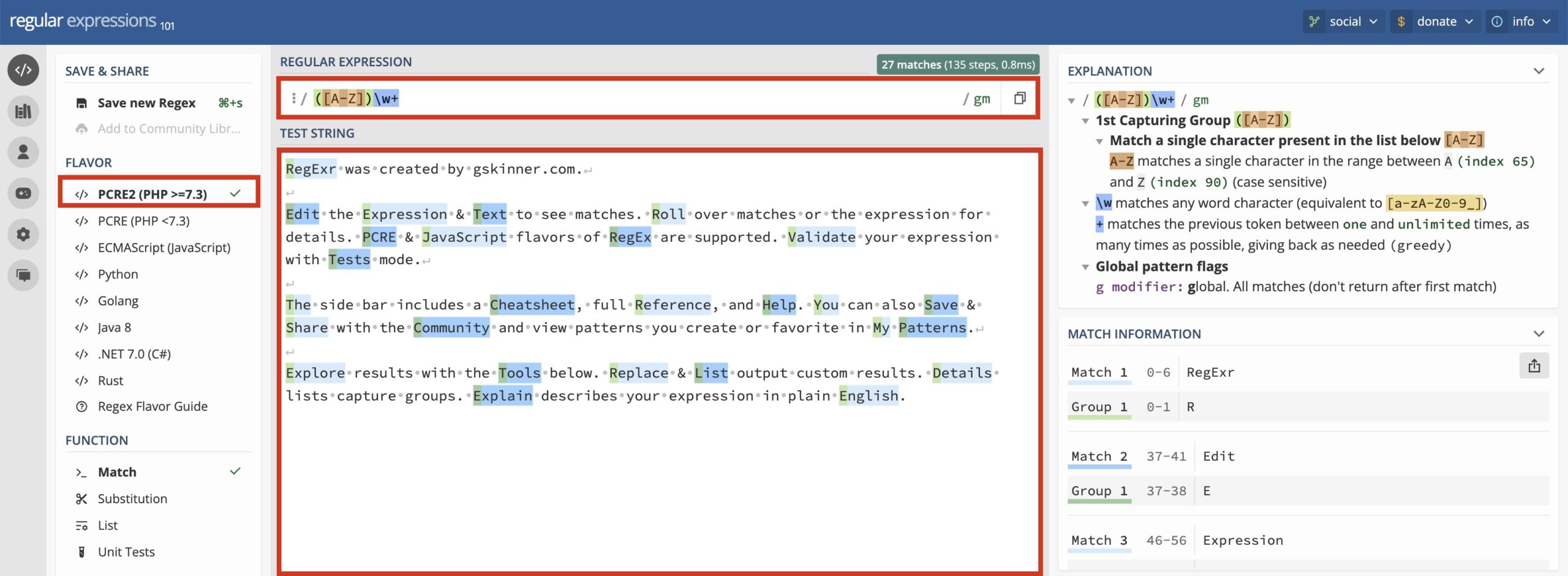This screenshot has height=576, width=1568.
Task: Open the Regex Flavor Guide link
Action: (153, 406)
